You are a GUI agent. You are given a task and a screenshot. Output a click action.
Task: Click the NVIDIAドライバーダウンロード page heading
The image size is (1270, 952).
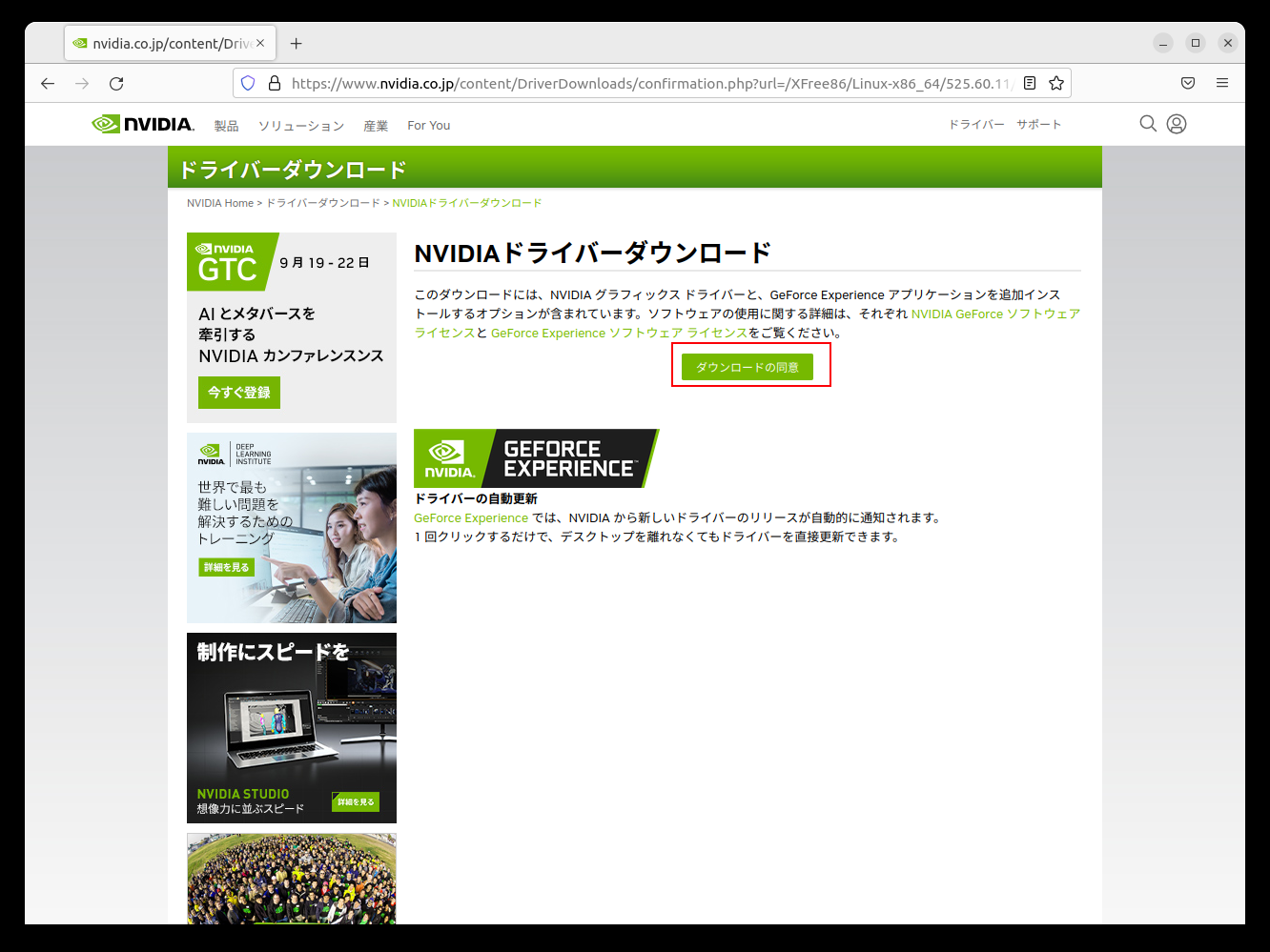coord(592,253)
